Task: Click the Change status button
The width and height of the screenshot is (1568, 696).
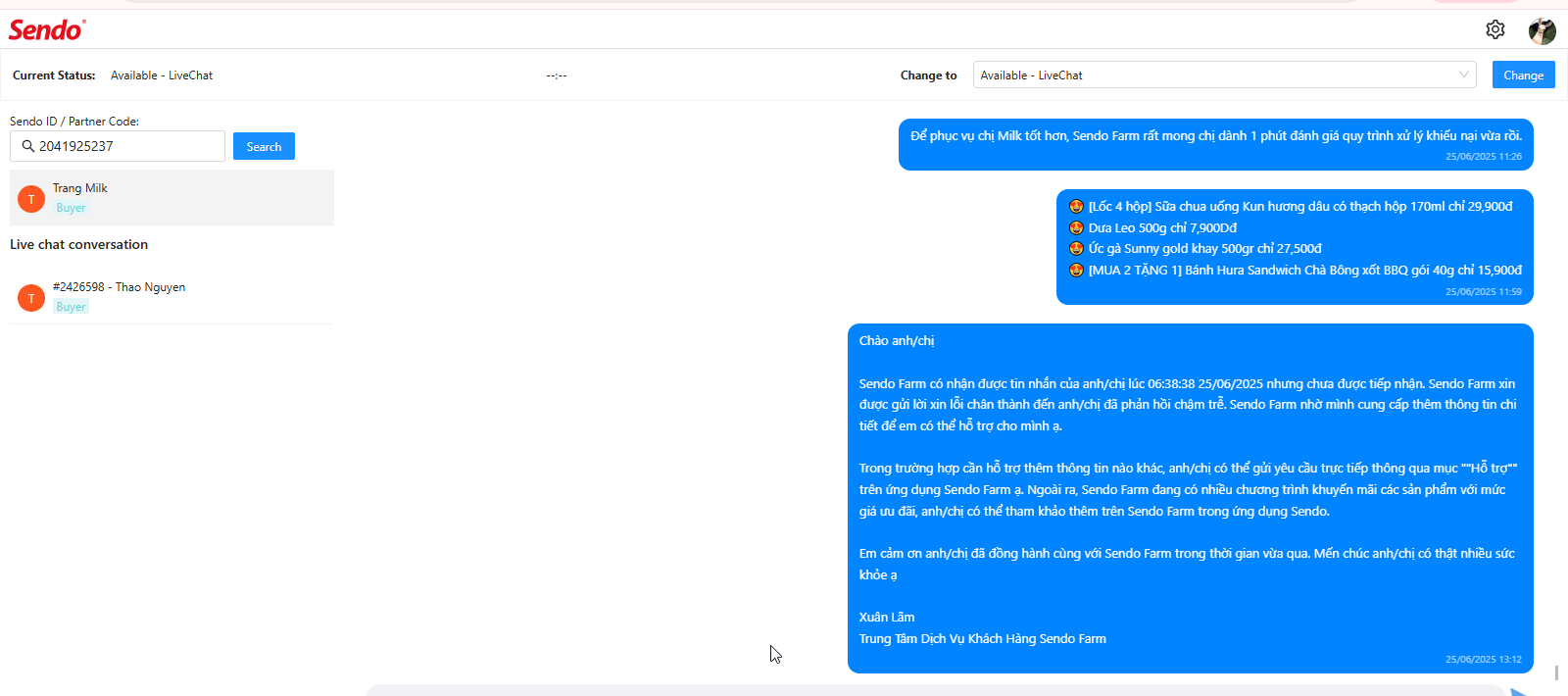Action: point(1523,75)
